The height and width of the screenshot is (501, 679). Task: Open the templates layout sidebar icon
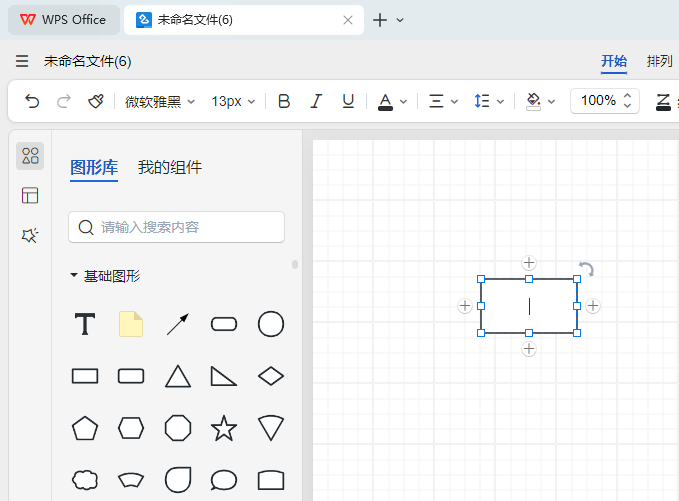coord(30,195)
